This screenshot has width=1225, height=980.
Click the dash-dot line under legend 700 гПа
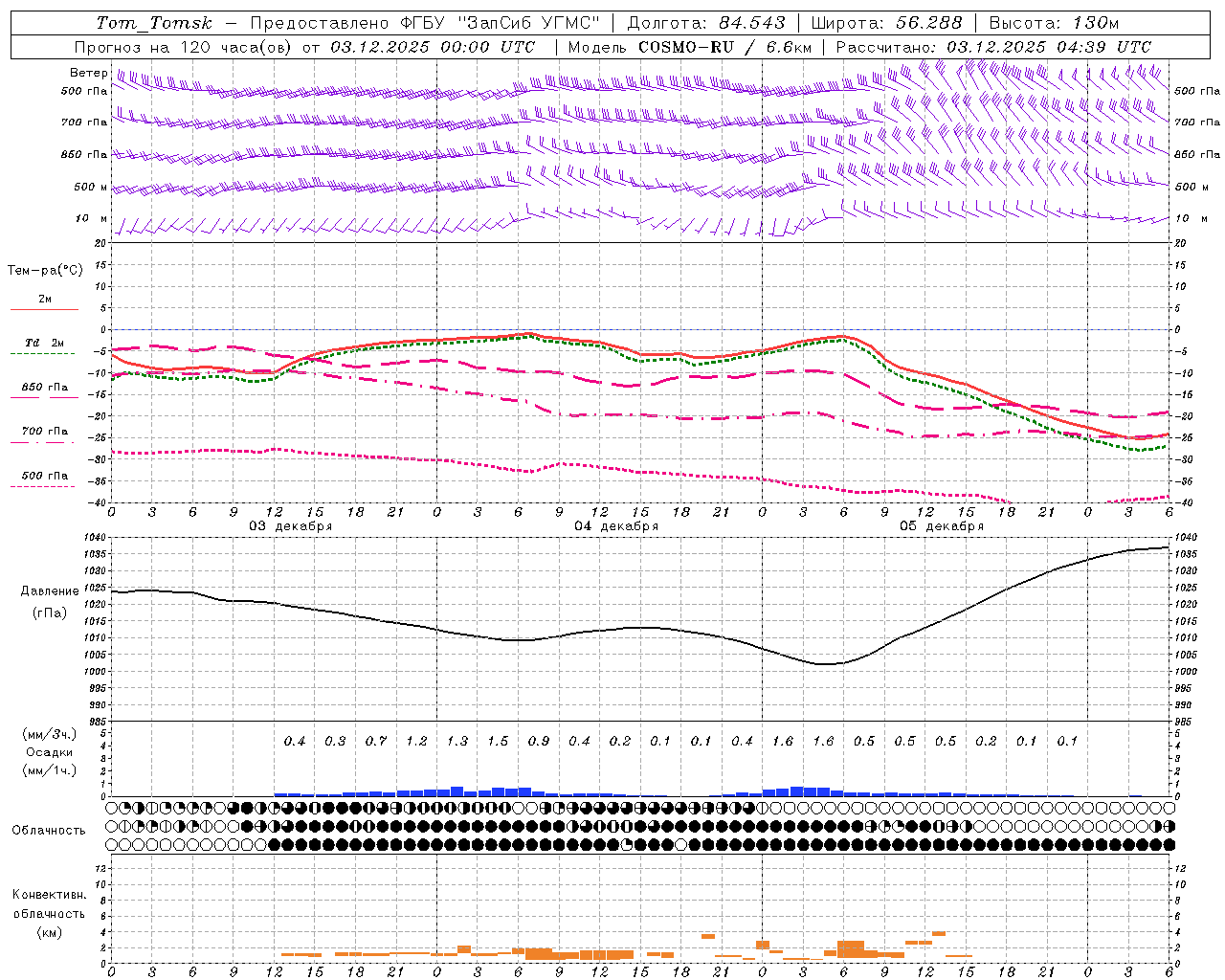44,442
